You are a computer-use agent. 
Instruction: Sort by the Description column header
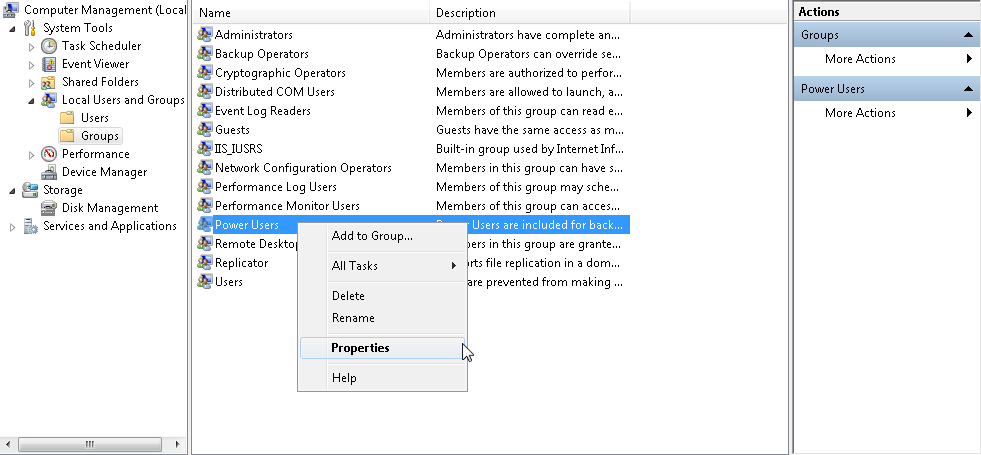(530, 13)
